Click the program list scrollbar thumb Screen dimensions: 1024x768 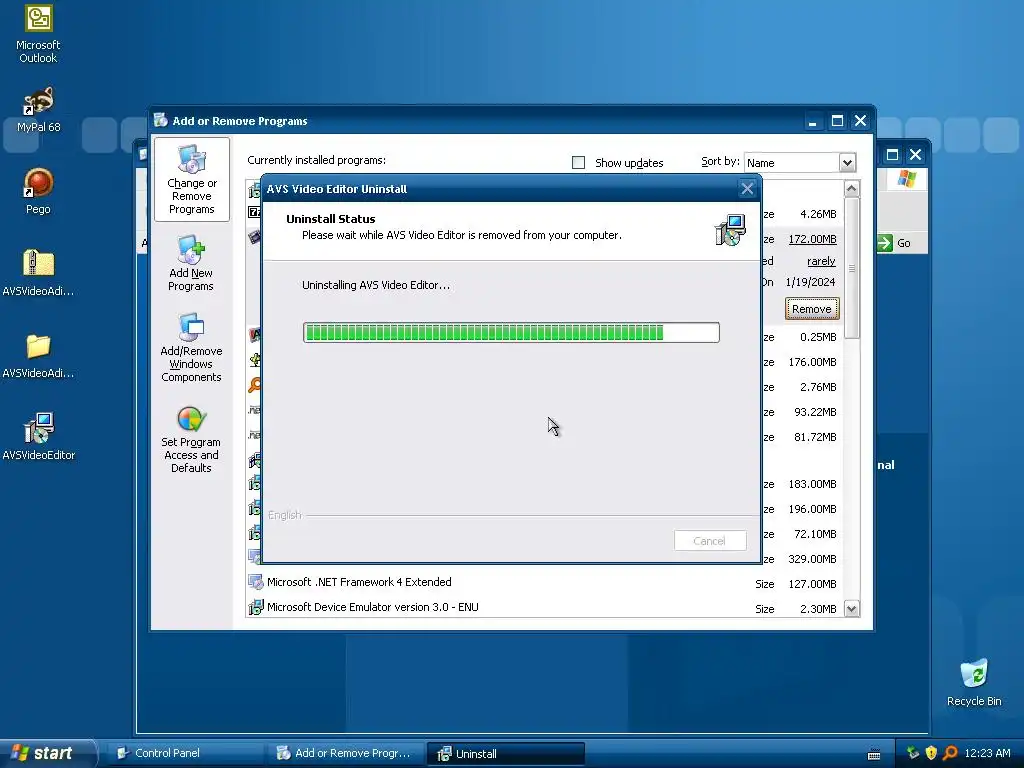click(852, 268)
